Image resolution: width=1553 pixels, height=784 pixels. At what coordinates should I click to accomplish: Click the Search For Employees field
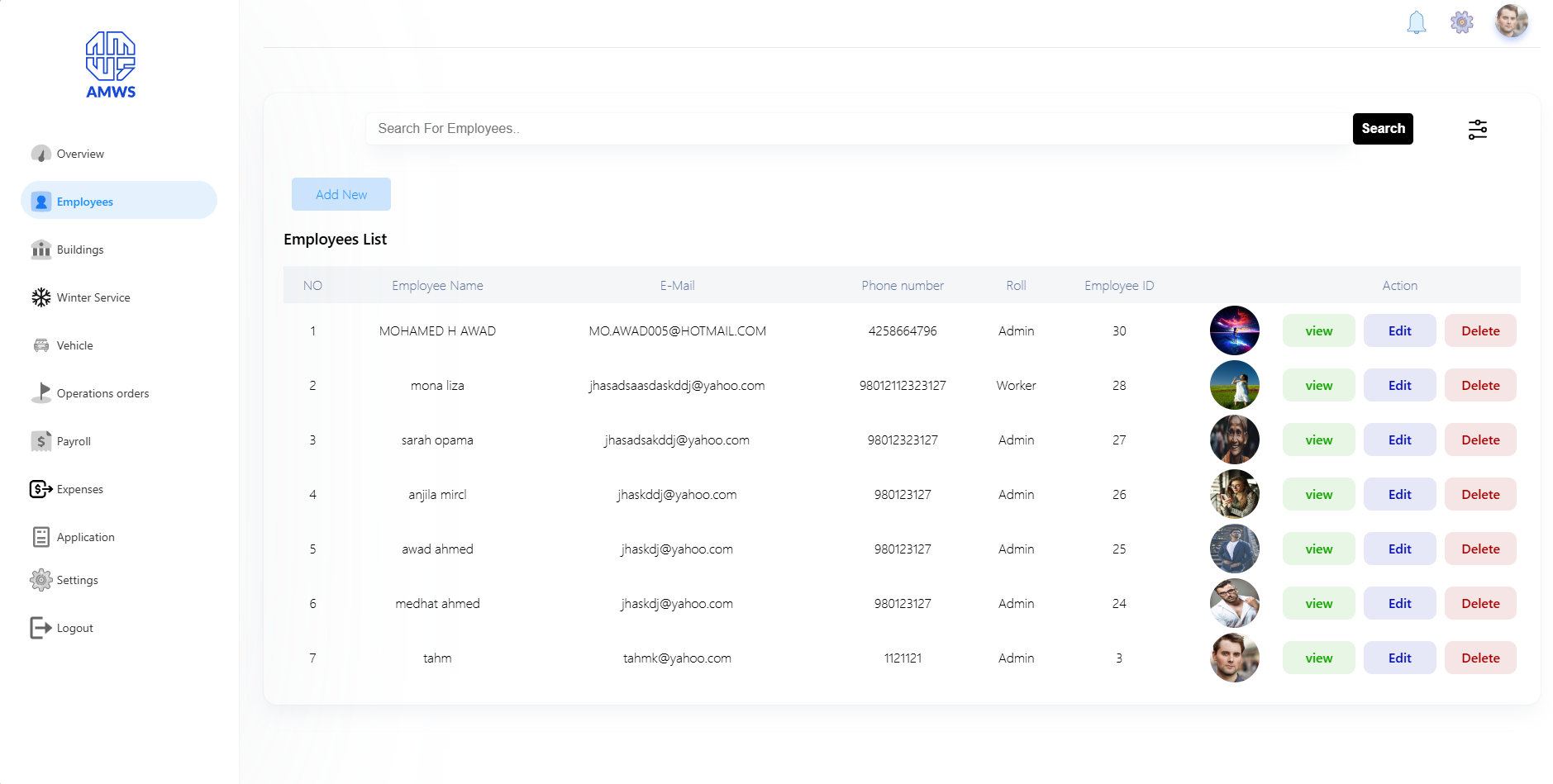pyautogui.click(x=858, y=129)
